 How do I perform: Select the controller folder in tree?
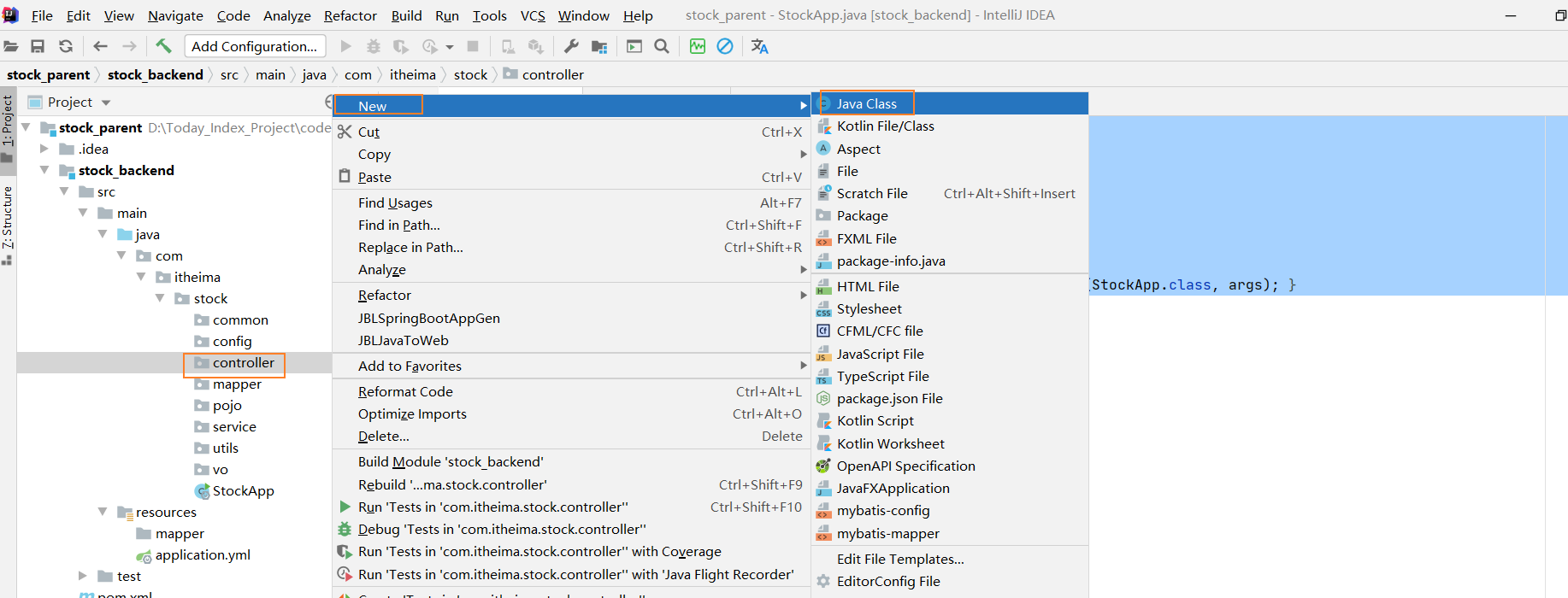[x=244, y=363]
